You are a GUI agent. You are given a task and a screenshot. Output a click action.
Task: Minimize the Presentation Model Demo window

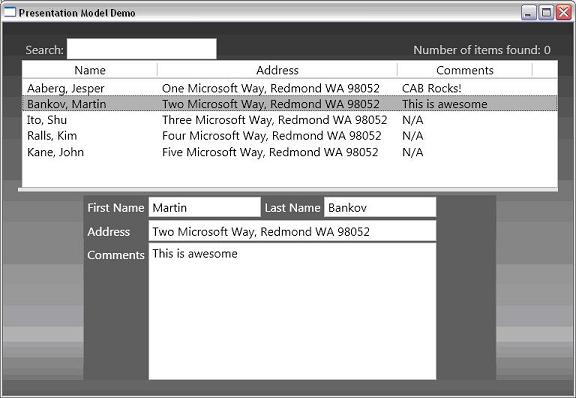coord(528,13)
